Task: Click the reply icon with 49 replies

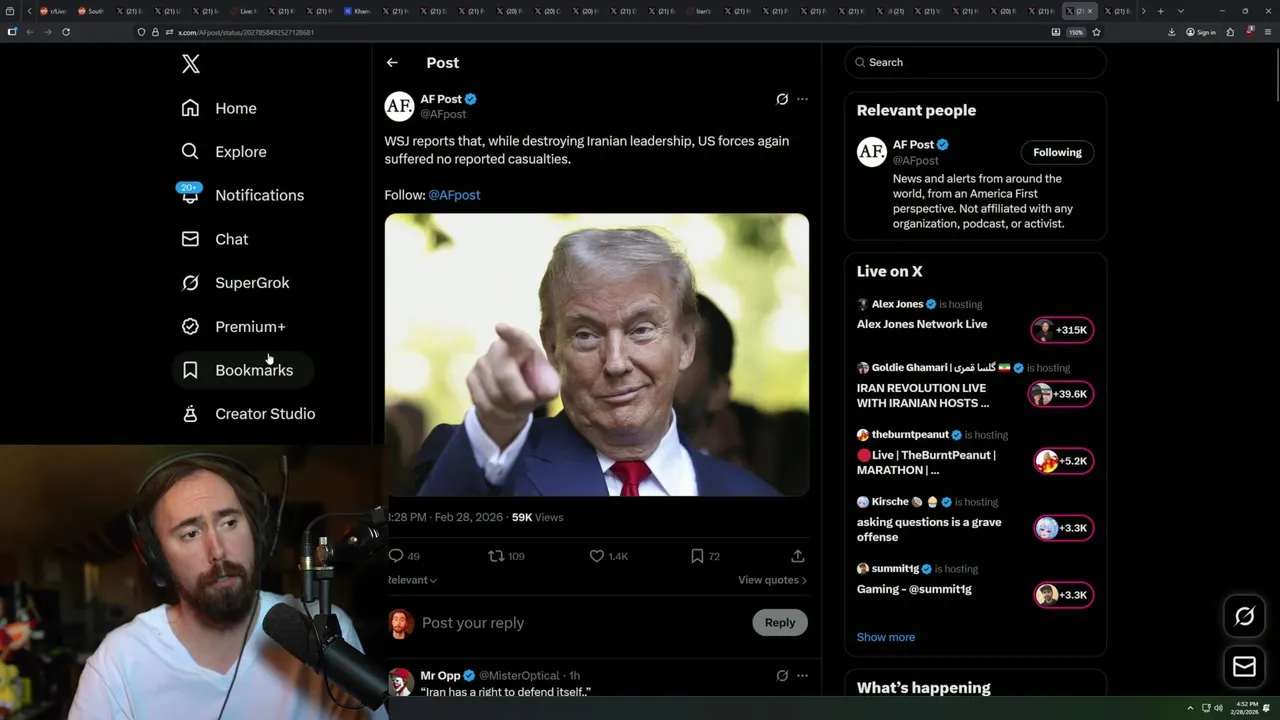Action: pos(396,556)
